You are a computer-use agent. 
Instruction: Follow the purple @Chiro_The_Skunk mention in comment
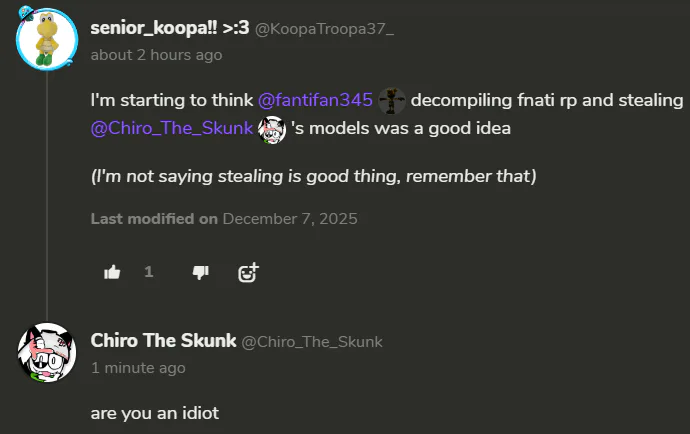coord(171,129)
